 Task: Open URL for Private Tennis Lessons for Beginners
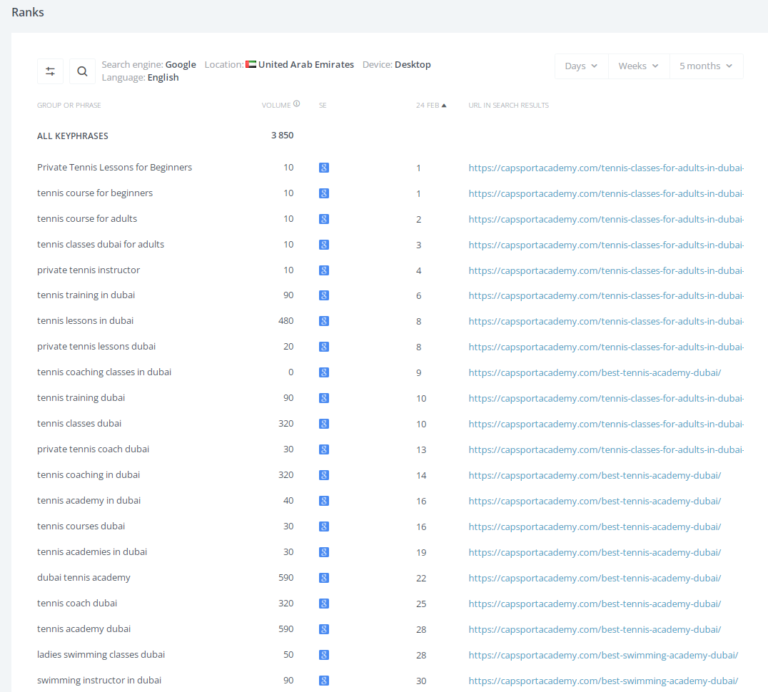click(x=606, y=168)
